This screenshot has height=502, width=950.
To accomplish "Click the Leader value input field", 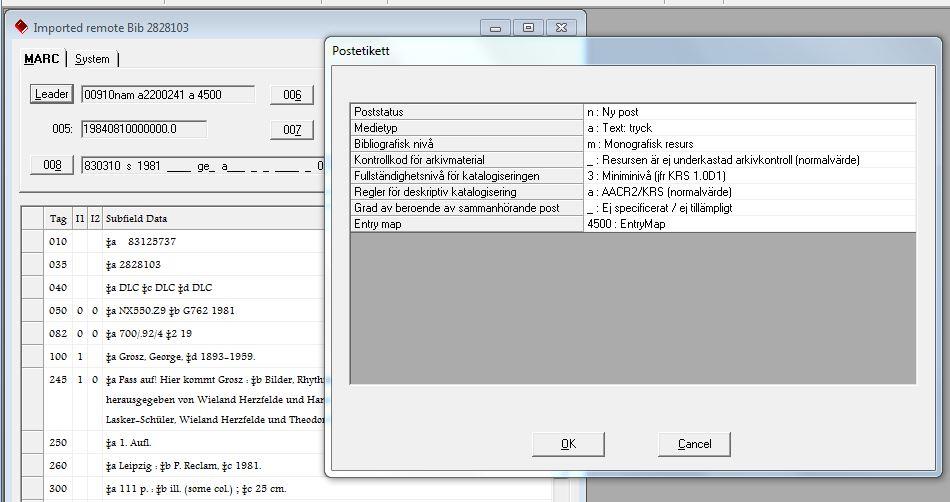I will pos(168,94).
